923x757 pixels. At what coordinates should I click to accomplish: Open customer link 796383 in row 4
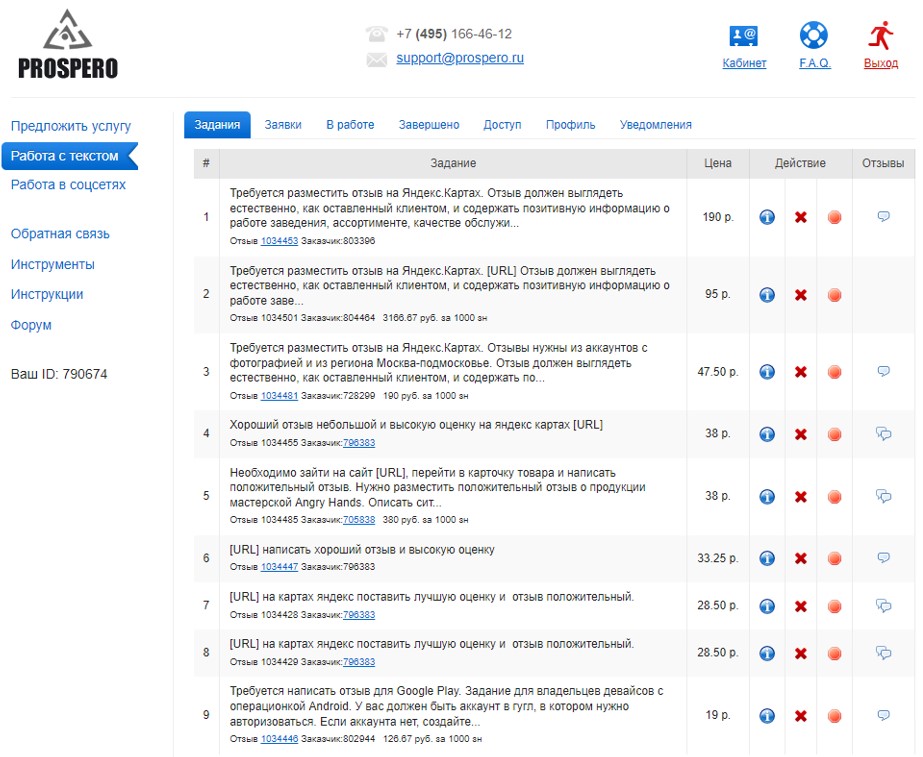pos(359,443)
